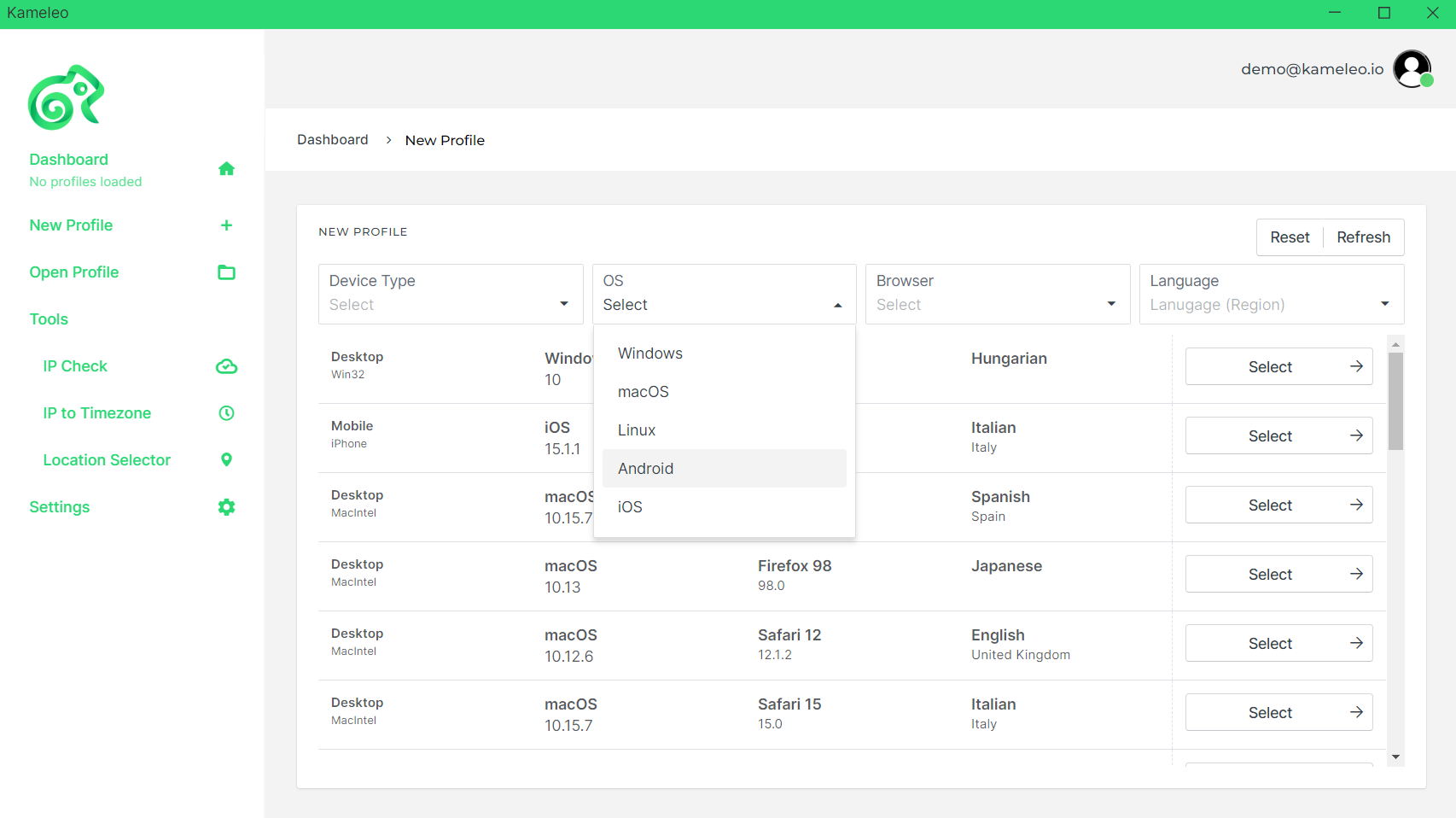Click the Safari 15 browser cell
The image size is (1456, 818).
pyautogui.click(x=789, y=713)
